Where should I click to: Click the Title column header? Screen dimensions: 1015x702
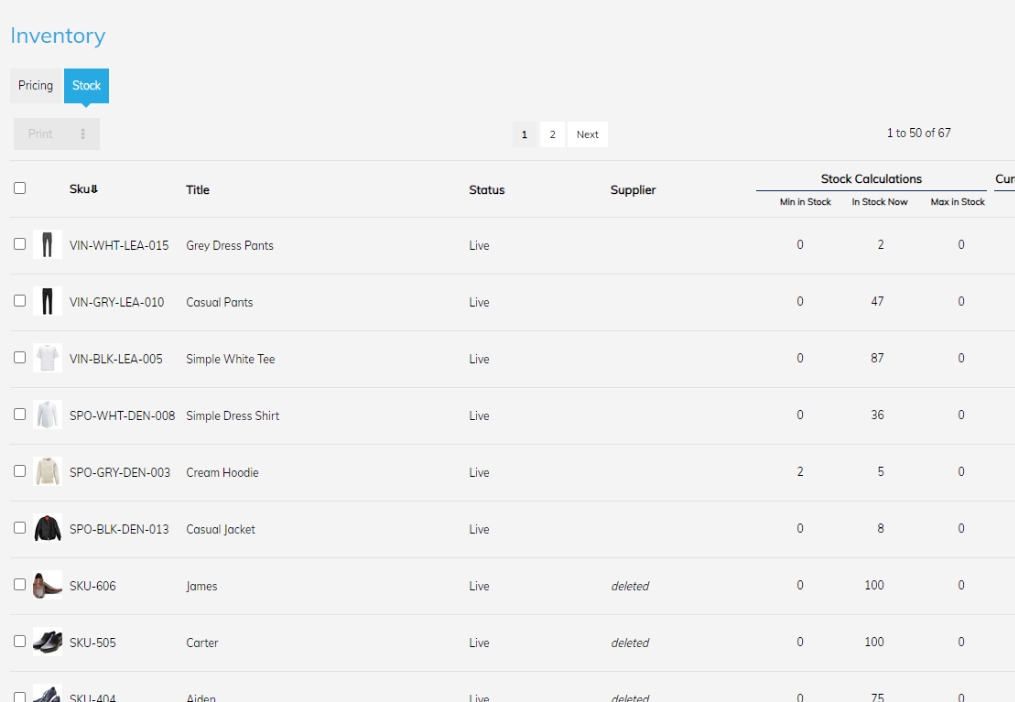[x=197, y=190]
